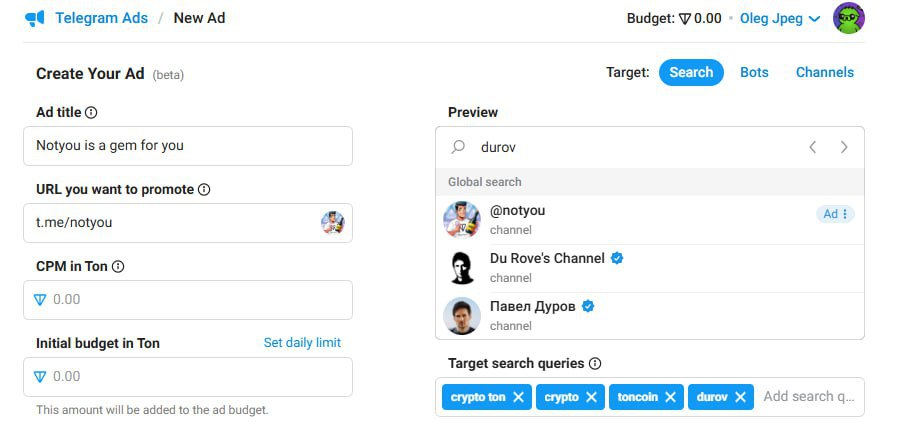Click the Ton icon in CPM field
This screenshot has height=422, width=897.
[39, 300]
